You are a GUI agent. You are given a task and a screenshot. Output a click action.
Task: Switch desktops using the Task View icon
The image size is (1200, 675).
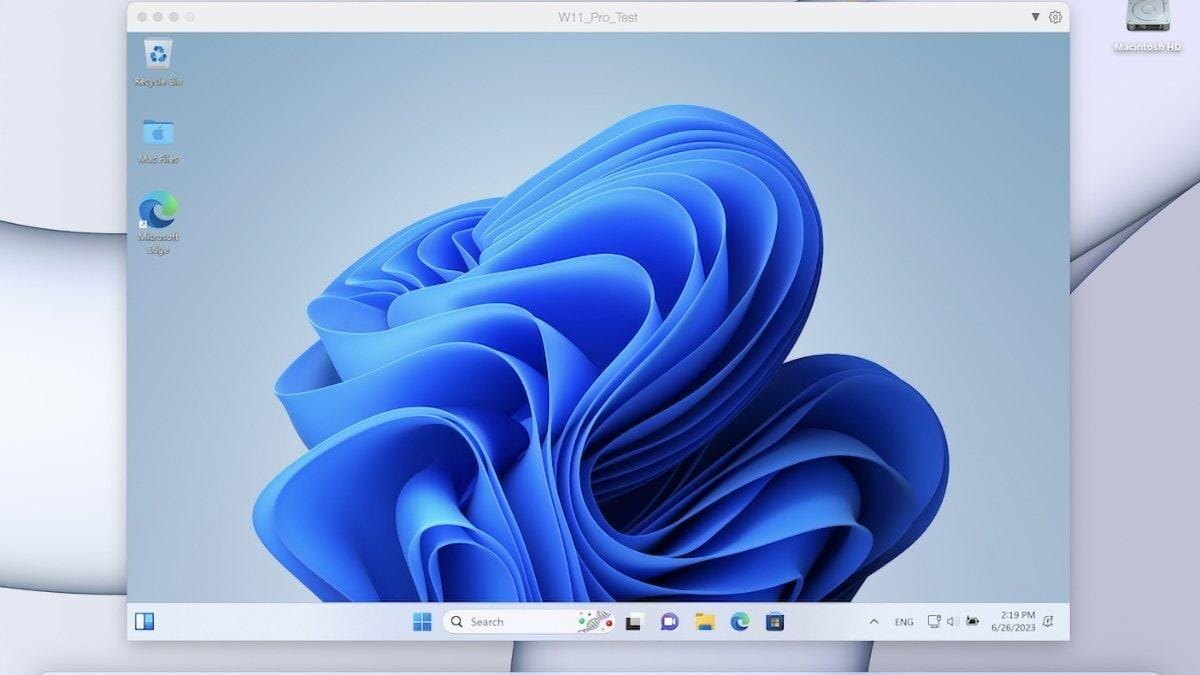pyautogui.click(x=634, y=621)
